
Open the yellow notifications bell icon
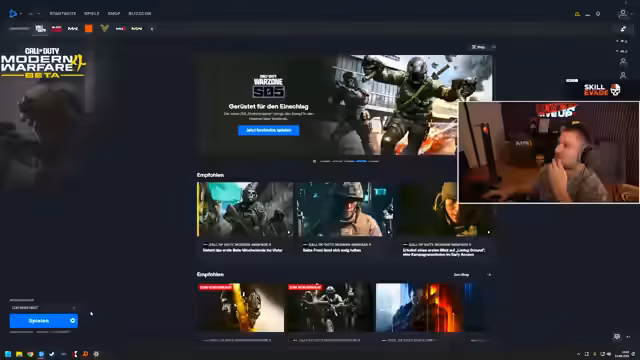[577, 14]
